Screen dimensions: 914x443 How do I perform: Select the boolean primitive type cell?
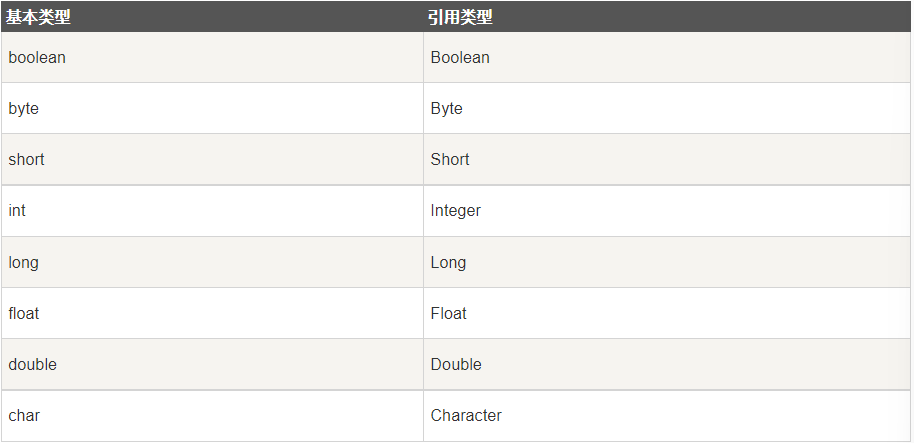click(37, 58)
